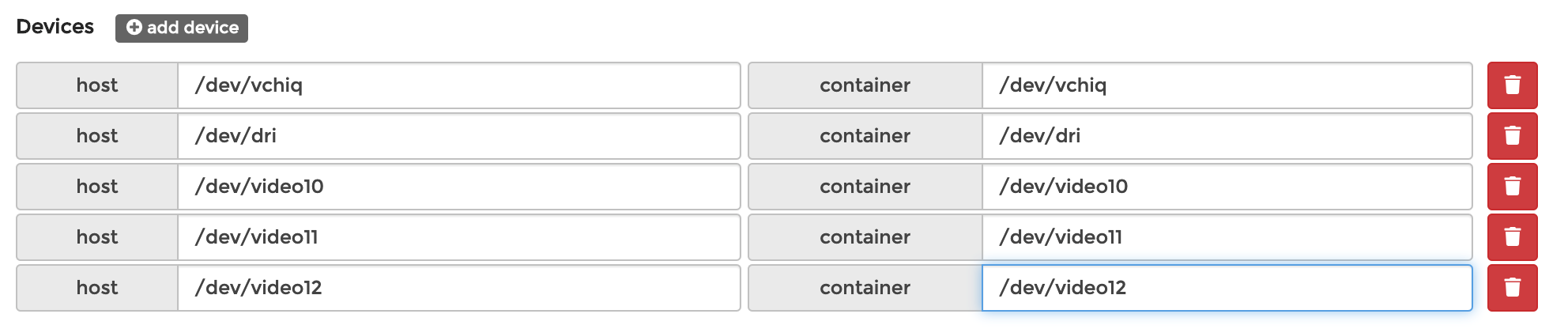Click the Devices section heading
The image size is (1568, 329).
[55, 27]
